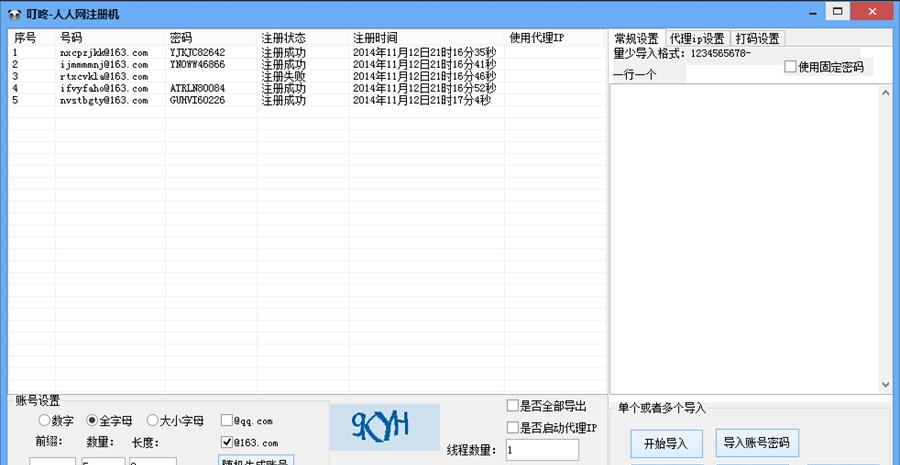Select the nxcpzjkk@163.com row
The height and width of the screenshot is (465, 900).
point(104,52)
